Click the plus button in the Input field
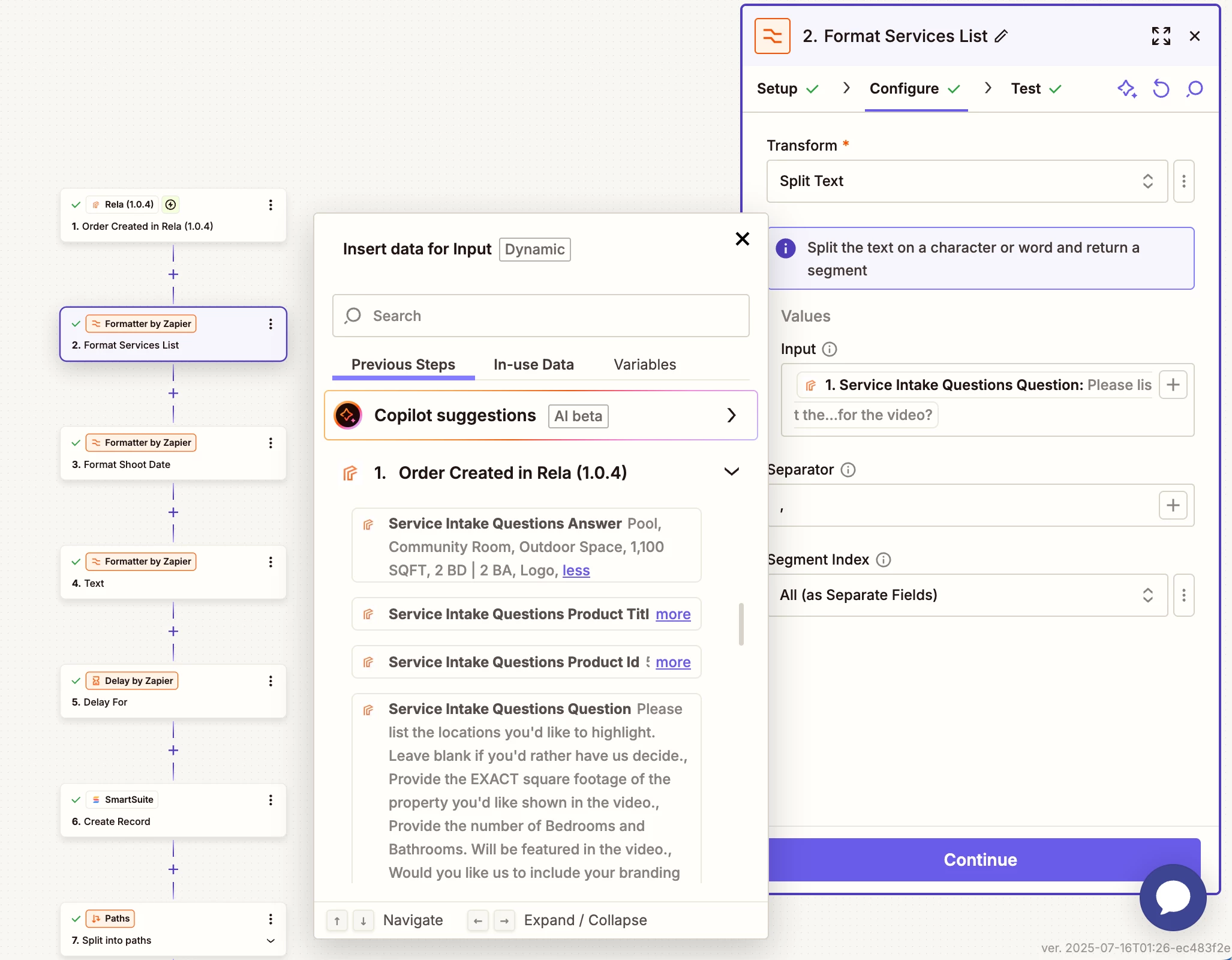The image size is (1232, 960). tap(1173, 385)
